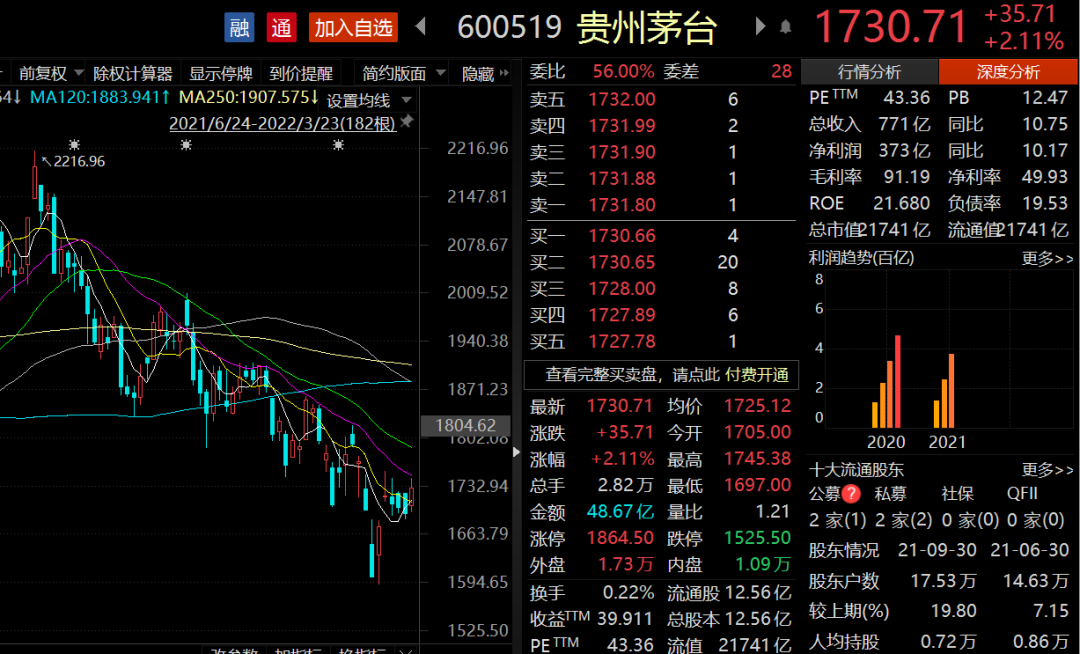1080x654 pixels.
Task: Click stock code 600519 in the header
Action: click(510, 28)
